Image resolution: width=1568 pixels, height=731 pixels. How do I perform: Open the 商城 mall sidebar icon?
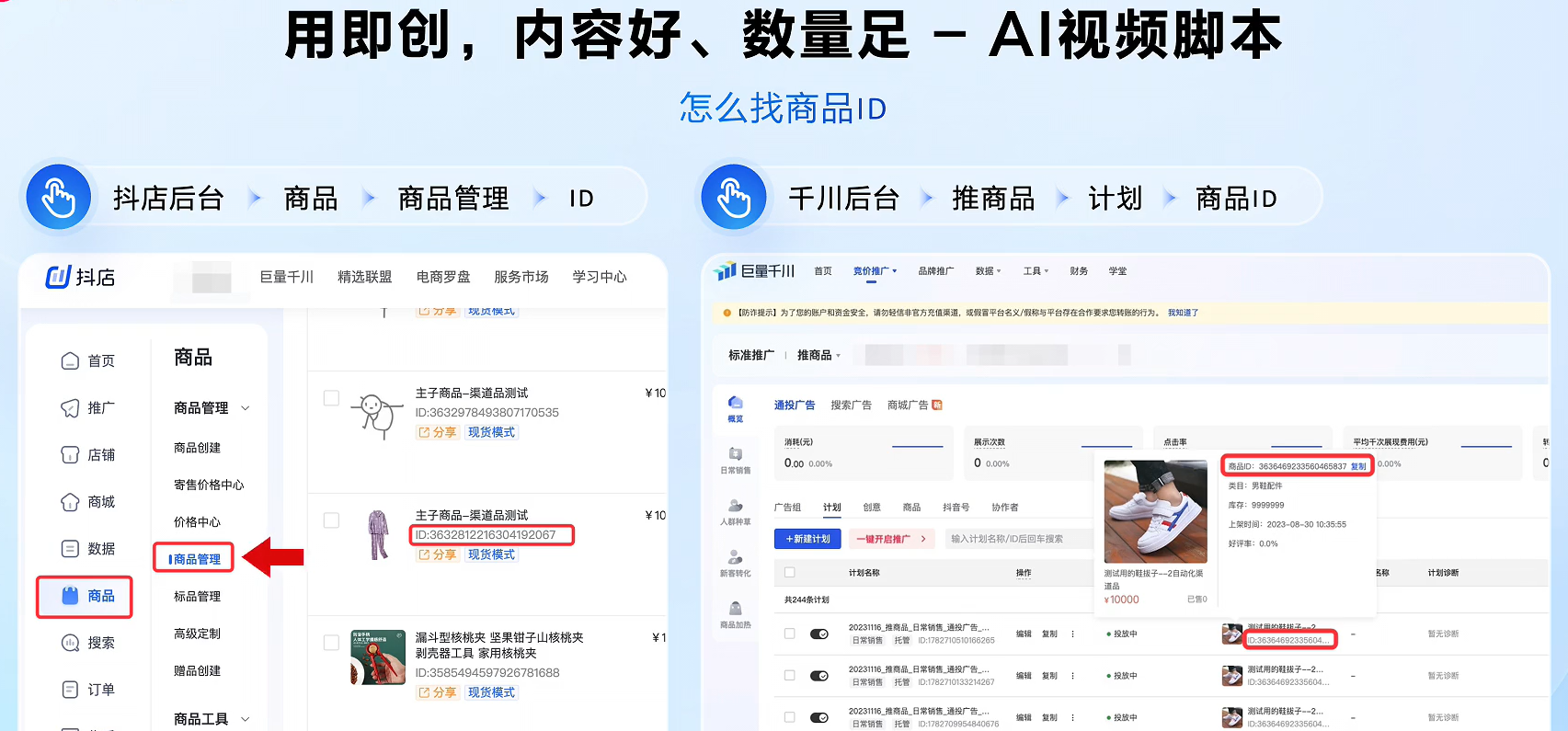coord(70,502)
